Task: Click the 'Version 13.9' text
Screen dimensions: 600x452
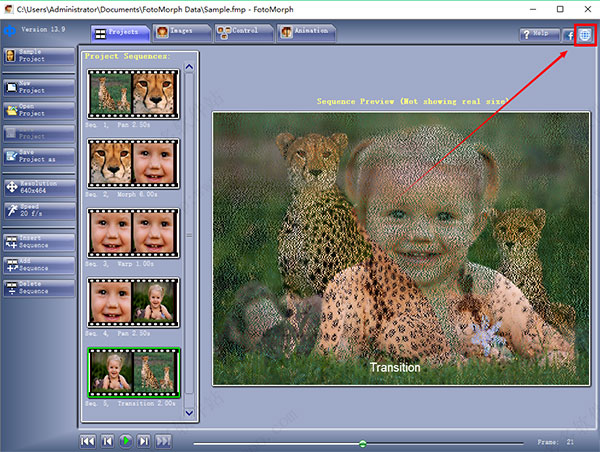Action: click(x=43, y=29)
